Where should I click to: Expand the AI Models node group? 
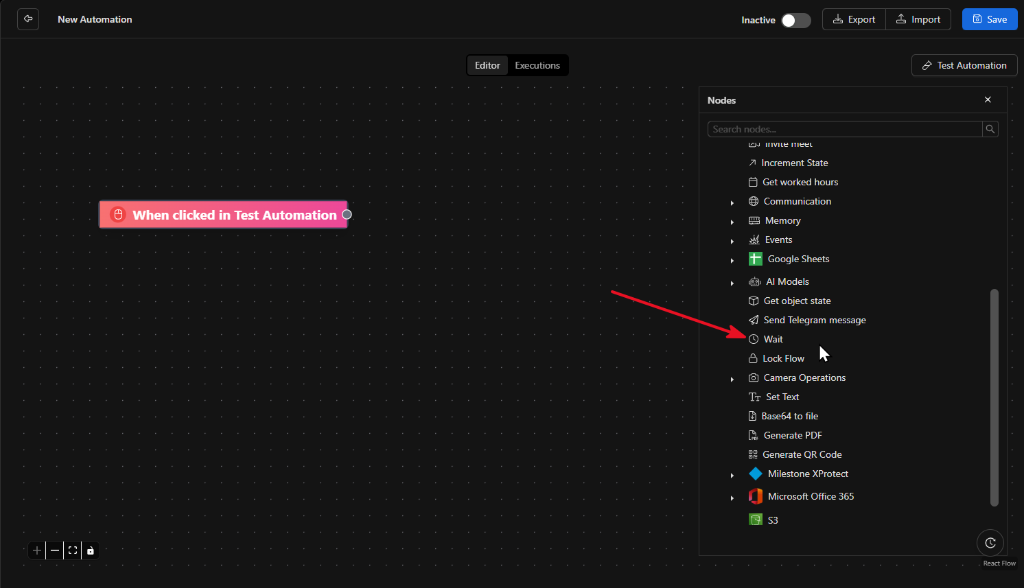click(x=732, y=284)
